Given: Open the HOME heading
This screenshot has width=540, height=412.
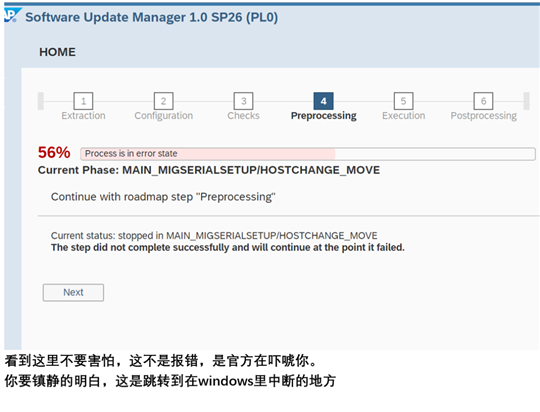Looking at the screenshot, I should 57,52.
